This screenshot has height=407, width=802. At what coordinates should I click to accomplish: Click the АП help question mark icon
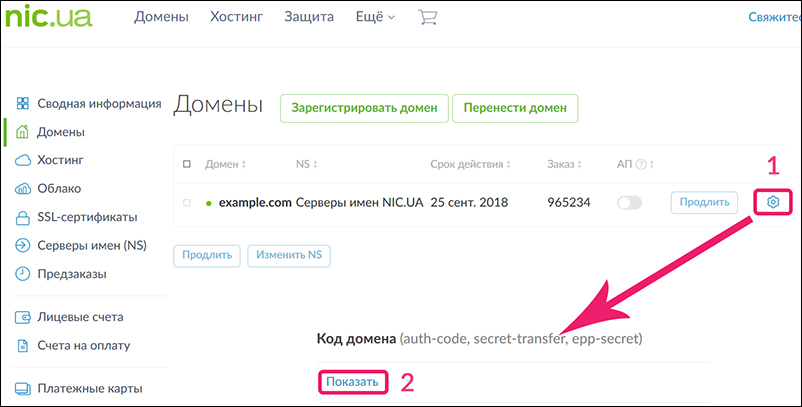pyautogui.click(x=641, y=164)
